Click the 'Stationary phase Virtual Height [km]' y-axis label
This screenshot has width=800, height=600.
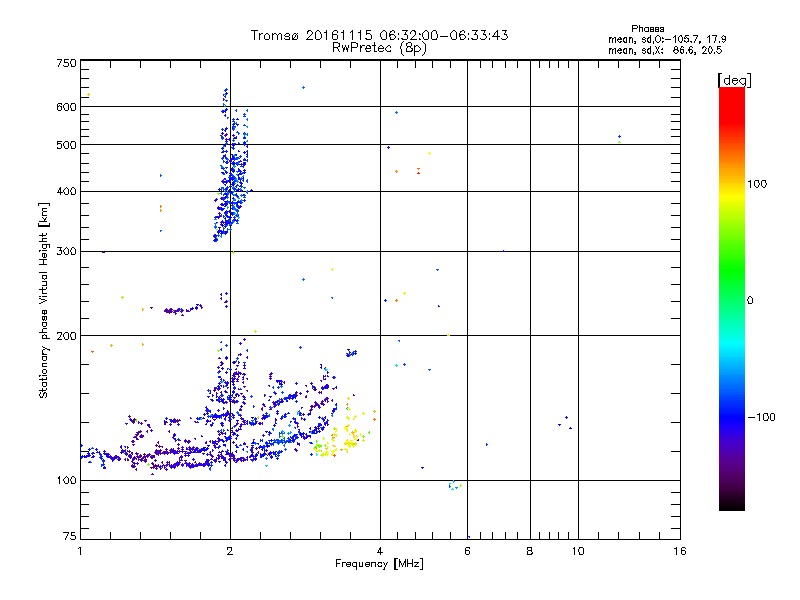tap(44, 300)
